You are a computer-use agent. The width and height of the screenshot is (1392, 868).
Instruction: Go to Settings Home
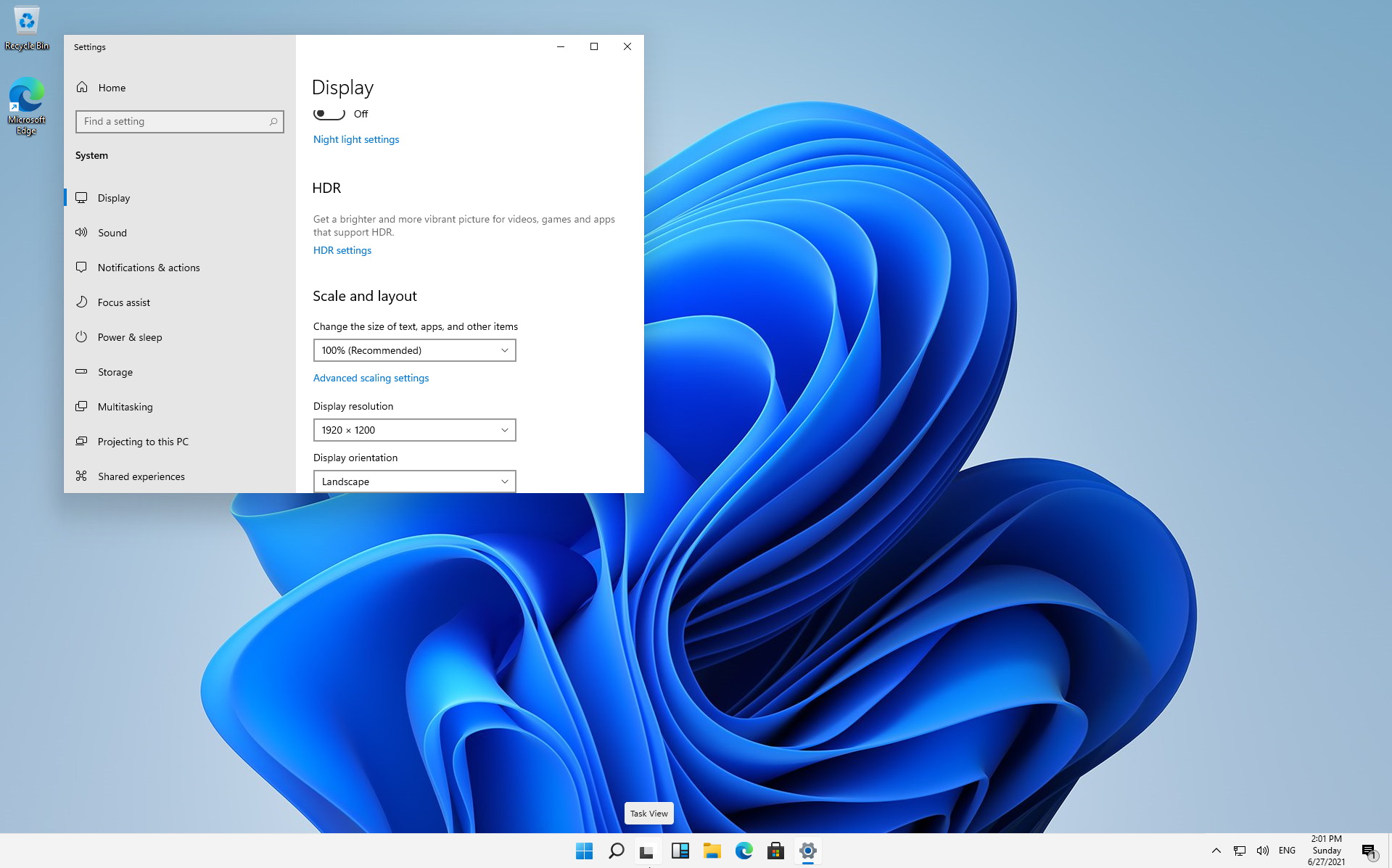pos(112,88)
